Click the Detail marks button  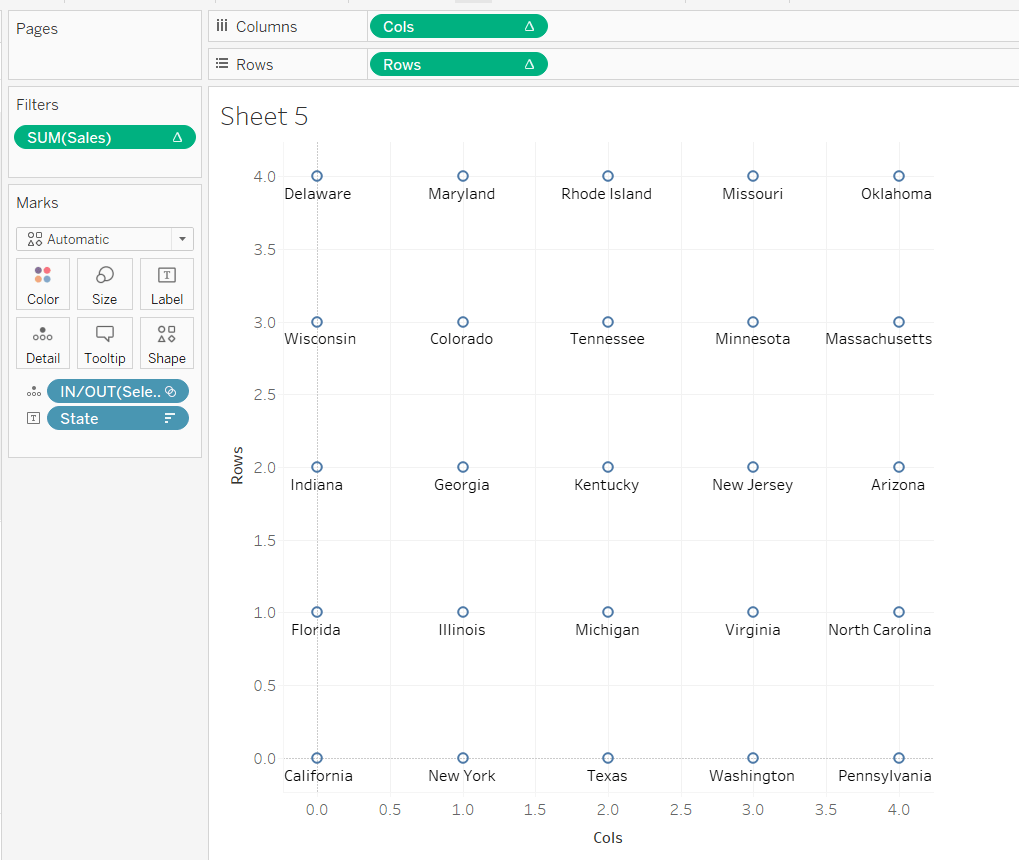43,343
